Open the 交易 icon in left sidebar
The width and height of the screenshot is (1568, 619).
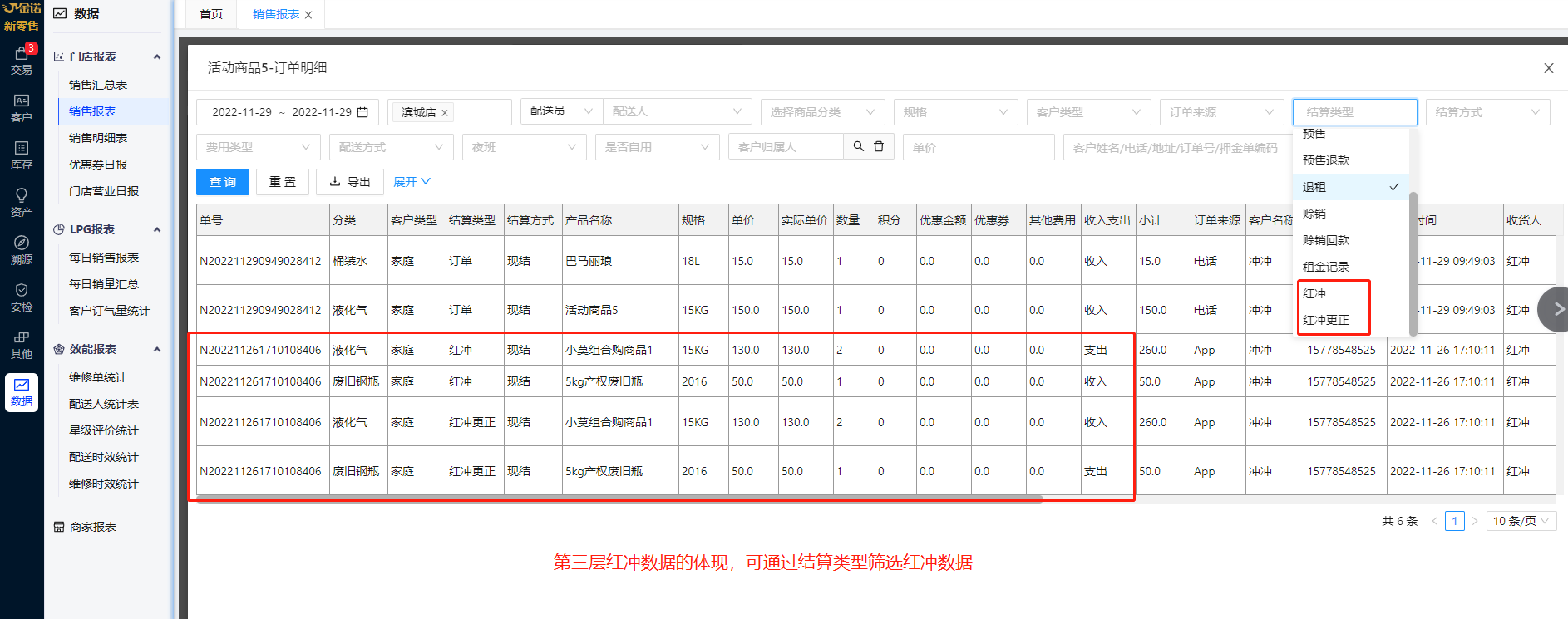(x=22, y=60)
